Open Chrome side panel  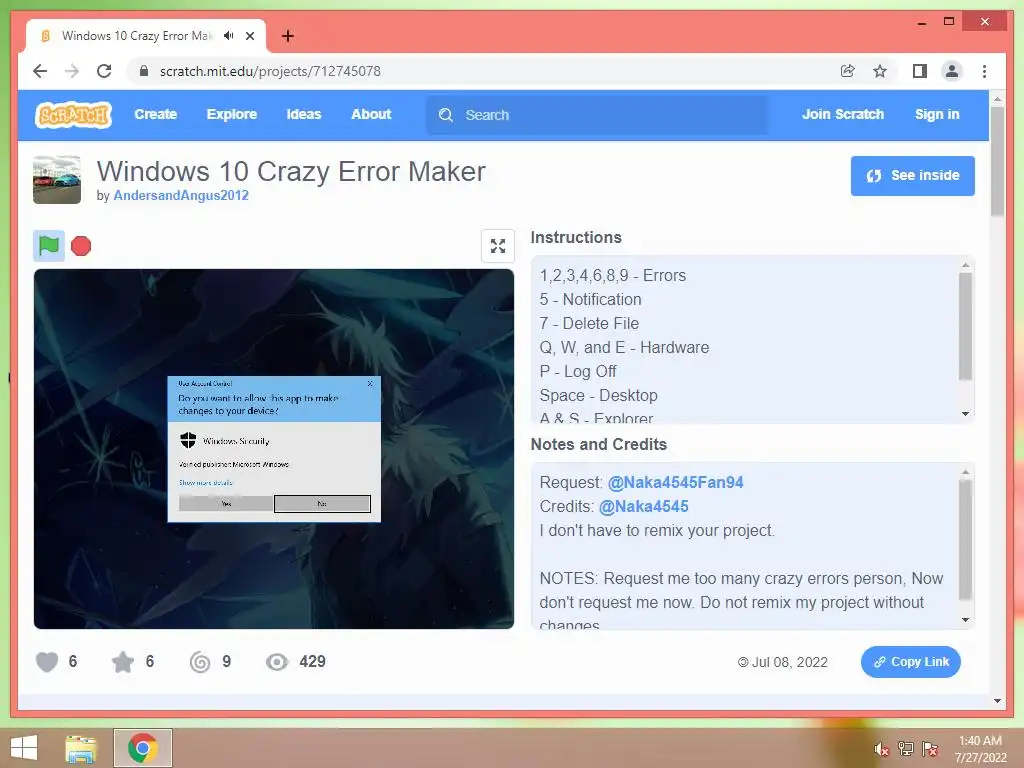(920, 71)
